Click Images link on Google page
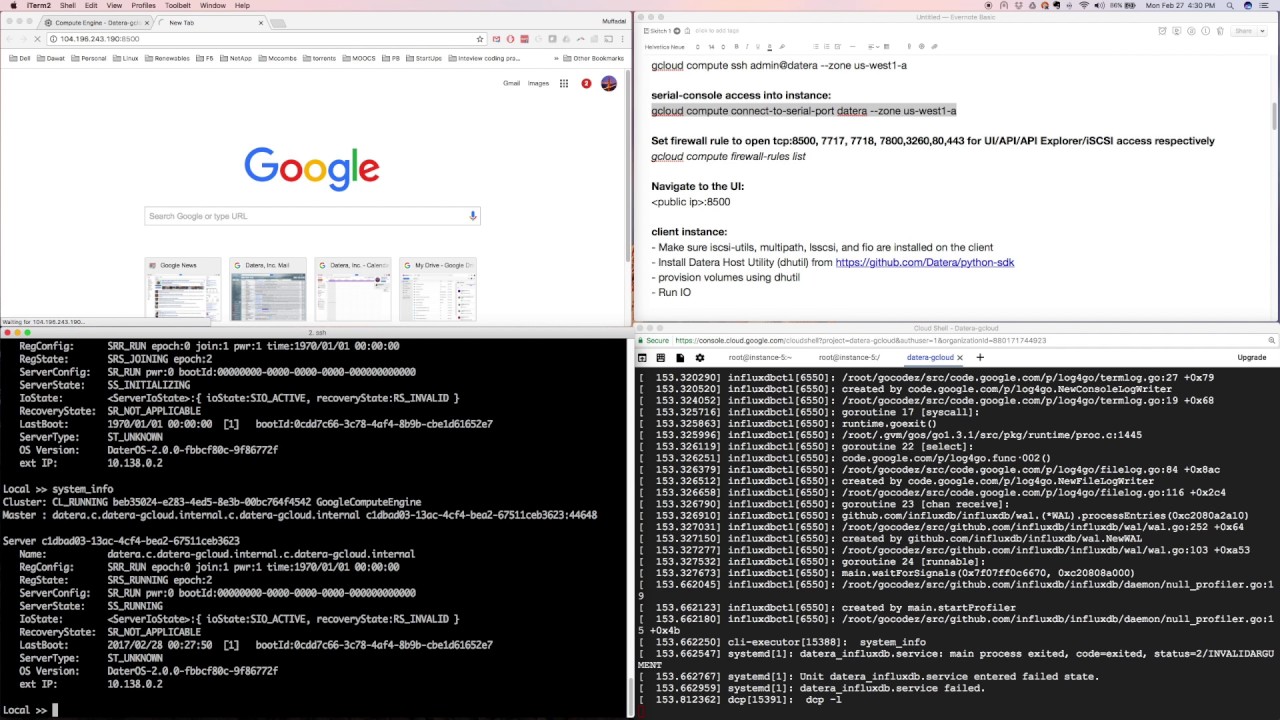This screenshot has width=1280, height=720. coord(538,83)
